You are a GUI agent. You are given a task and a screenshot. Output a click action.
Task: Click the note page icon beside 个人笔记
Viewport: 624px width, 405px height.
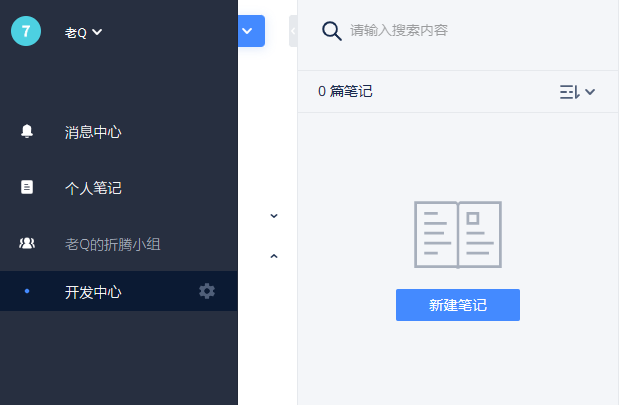[x=27, y=187]
